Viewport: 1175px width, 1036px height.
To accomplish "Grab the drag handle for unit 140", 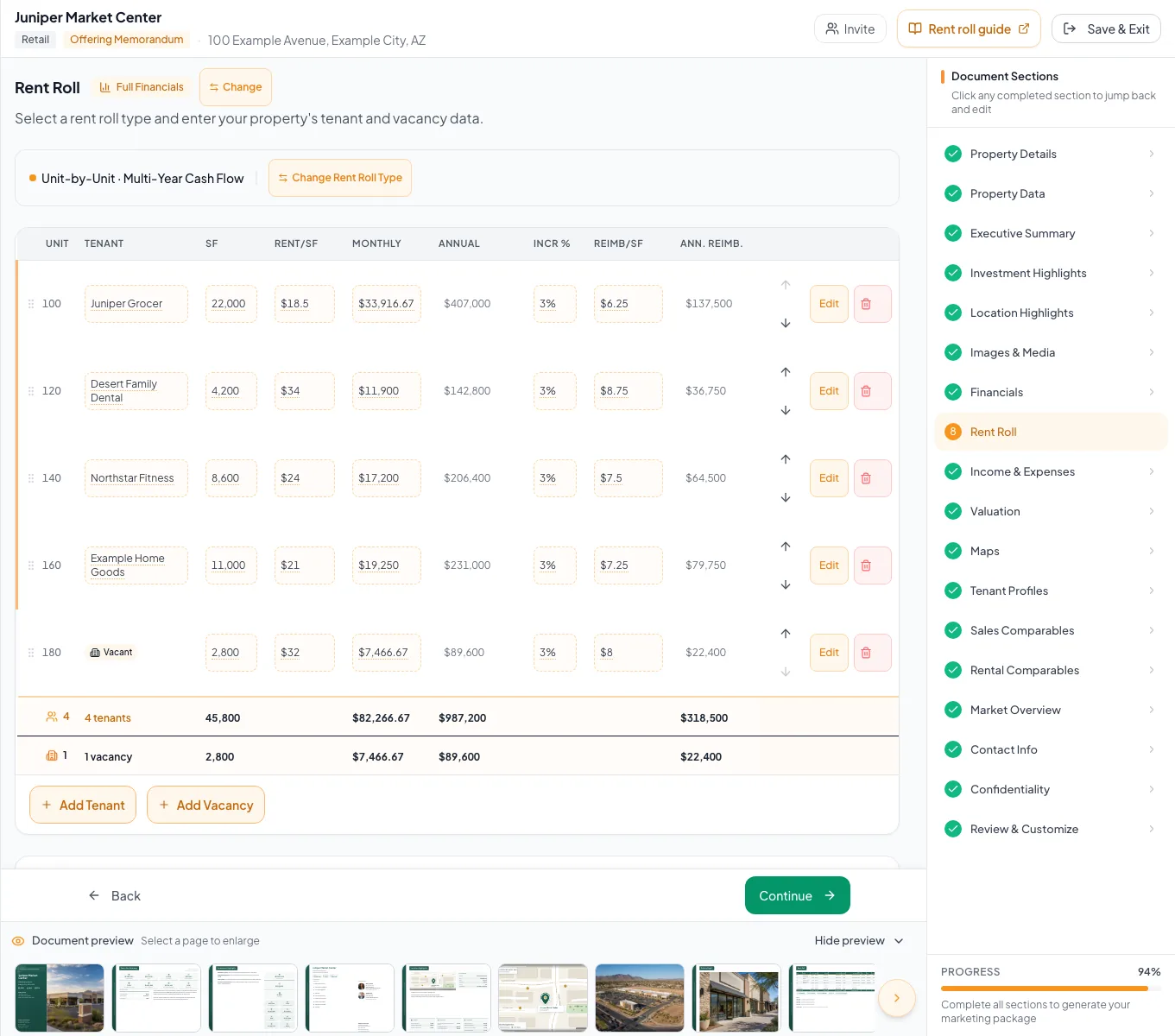I will [31, 478].
